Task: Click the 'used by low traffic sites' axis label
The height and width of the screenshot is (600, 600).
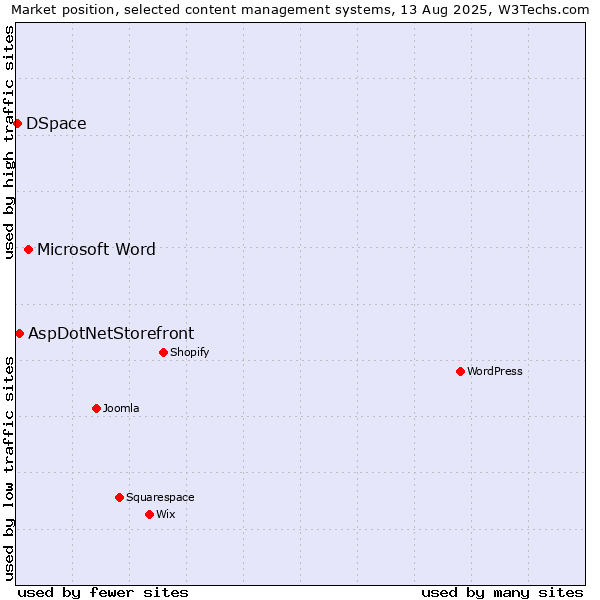Action: click(8, 469)
